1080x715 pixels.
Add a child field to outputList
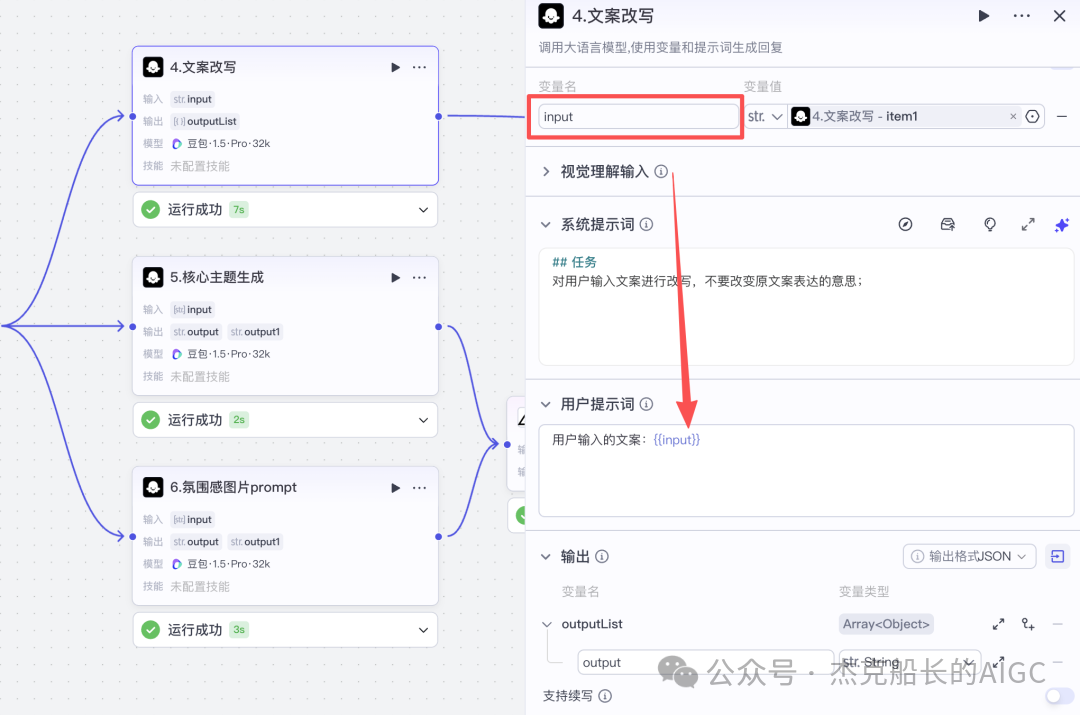point(1028,624)
